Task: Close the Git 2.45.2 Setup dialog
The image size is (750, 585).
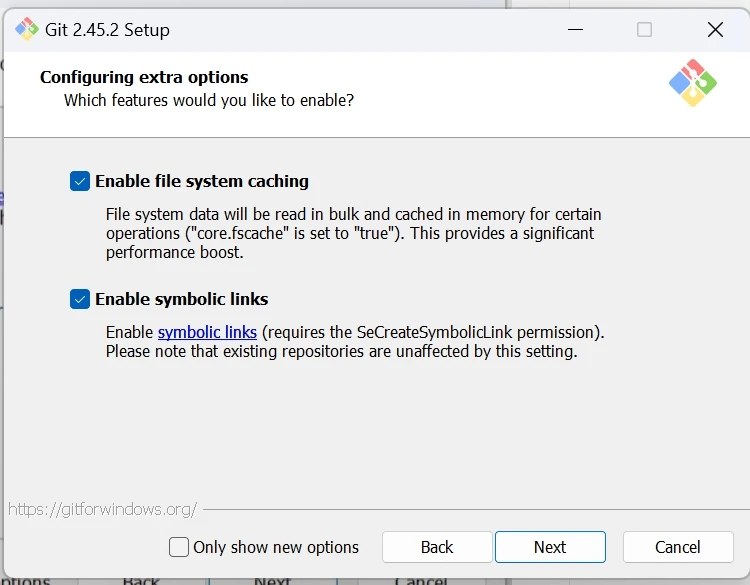Action: pyautogui.click(x=715, y=30)
